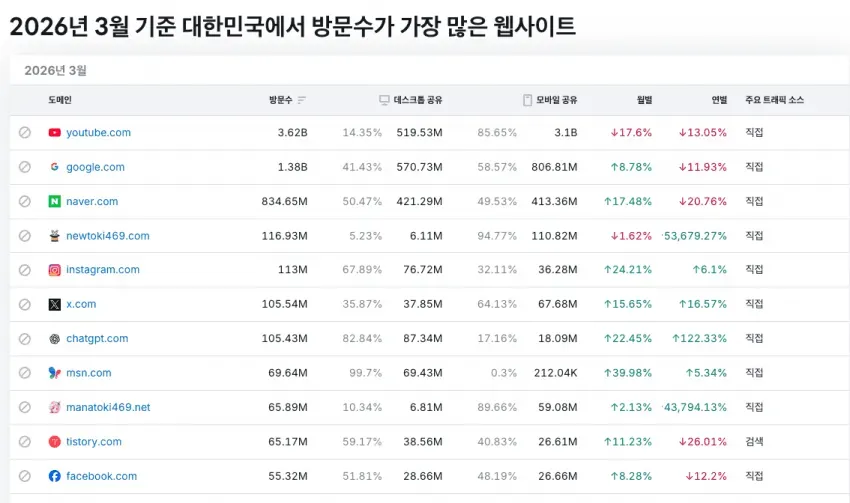Click the Naver green N icon

(x=54, y=201)
